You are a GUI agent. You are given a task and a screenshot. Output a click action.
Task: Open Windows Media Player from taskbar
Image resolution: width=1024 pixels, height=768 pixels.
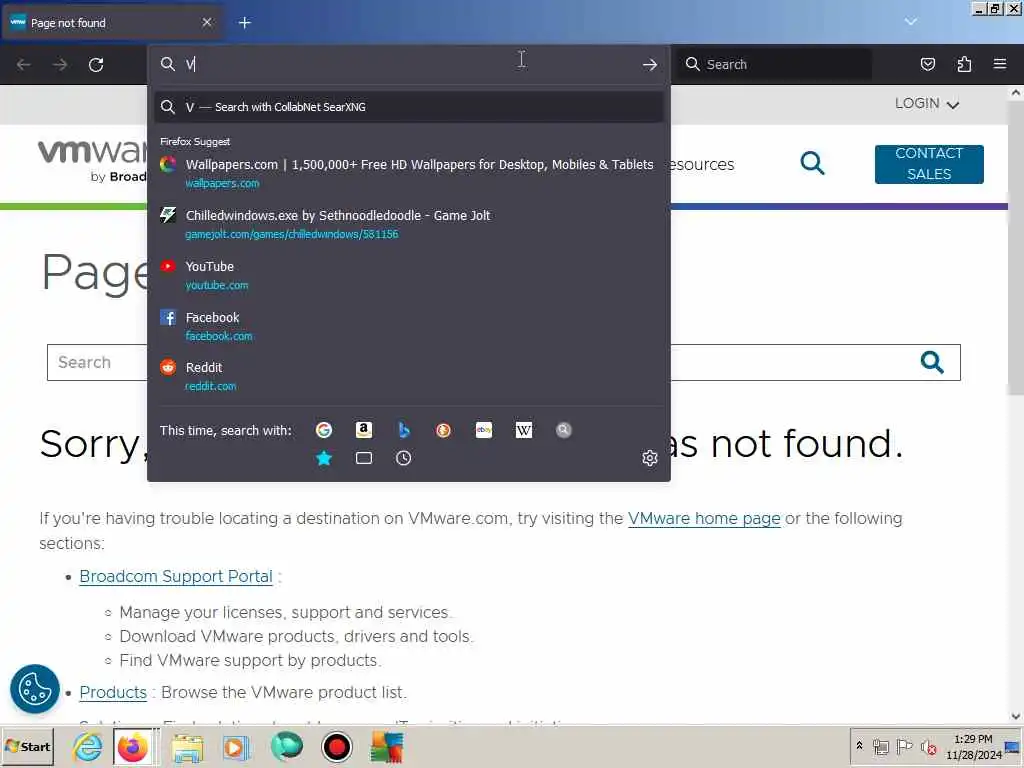(236, 747)
